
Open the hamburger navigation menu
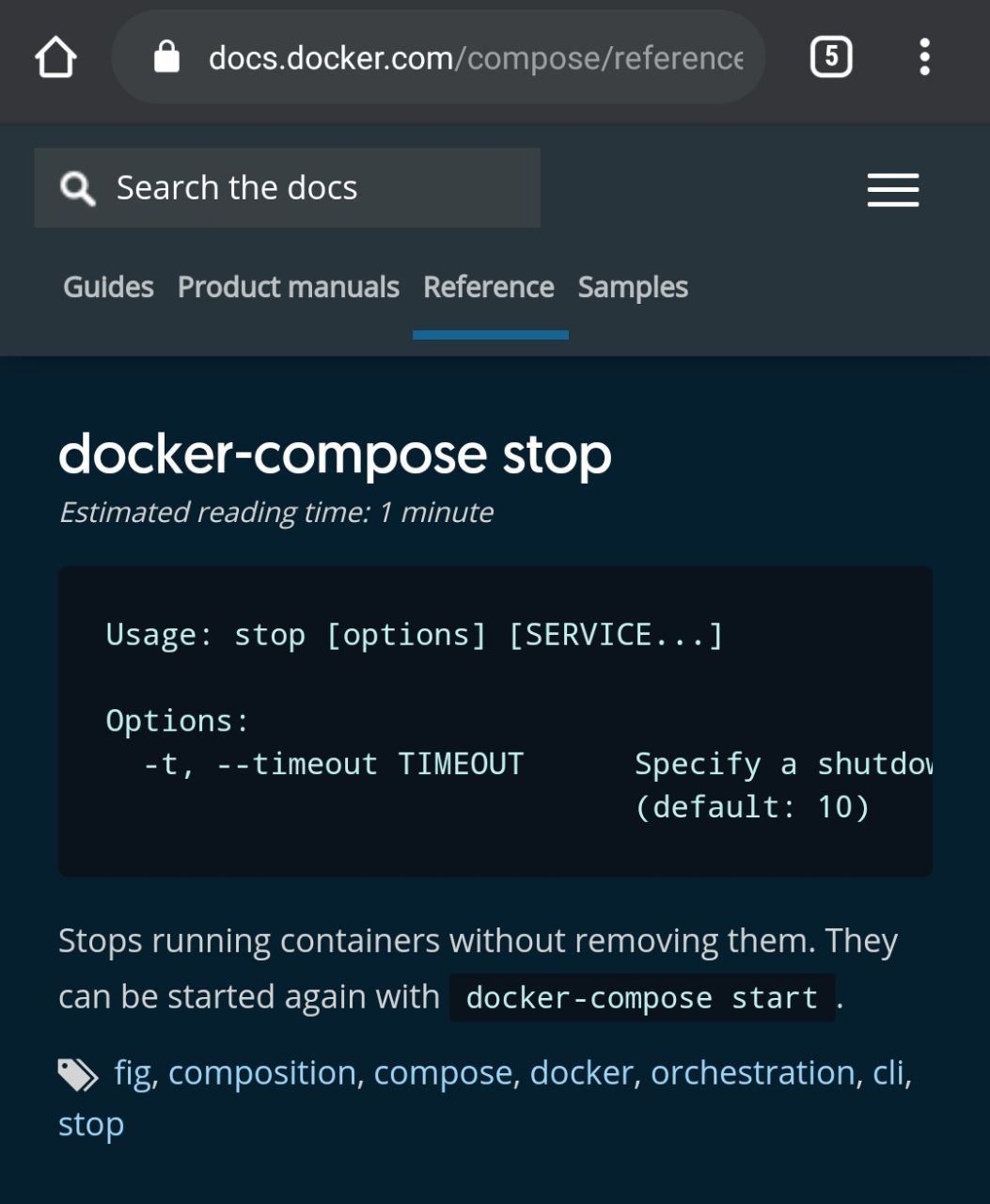click(893, 190)
